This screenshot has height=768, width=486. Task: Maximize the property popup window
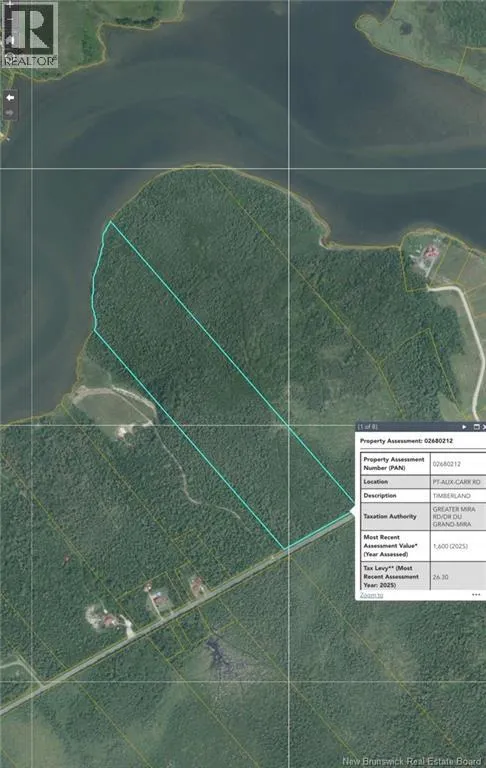click(476, 427)
